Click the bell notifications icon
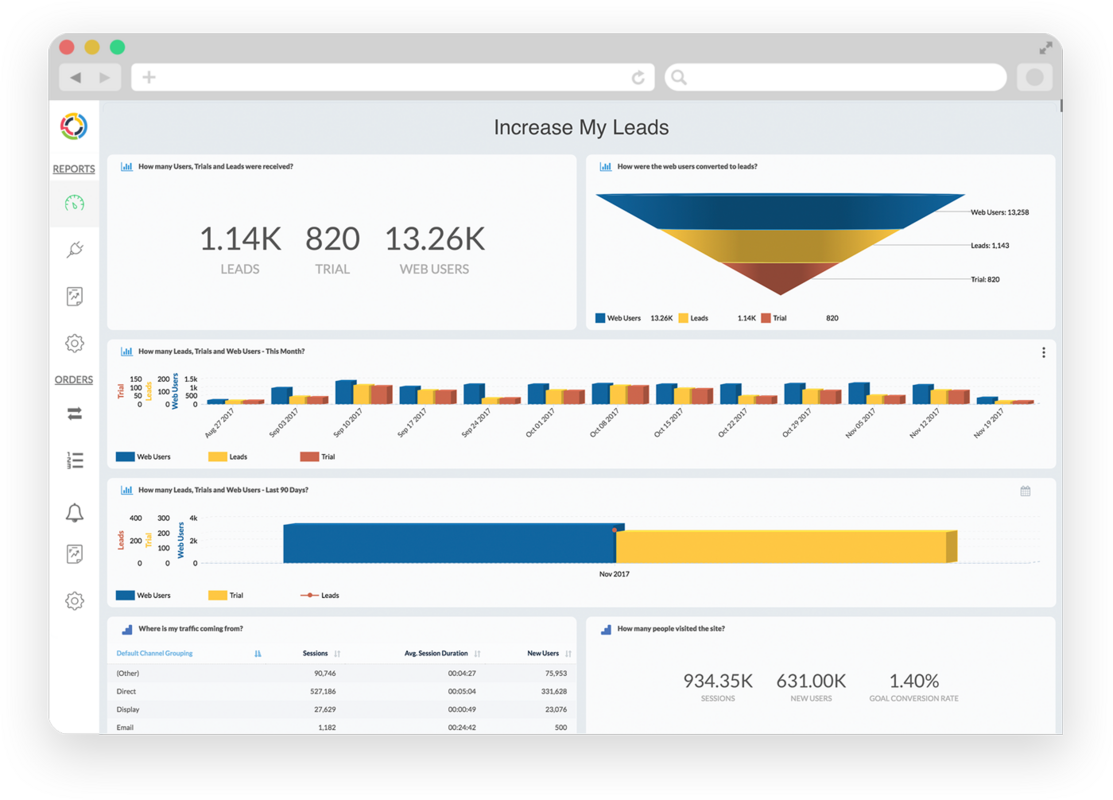Screen dimensions: 1113x800 [74, 513]
